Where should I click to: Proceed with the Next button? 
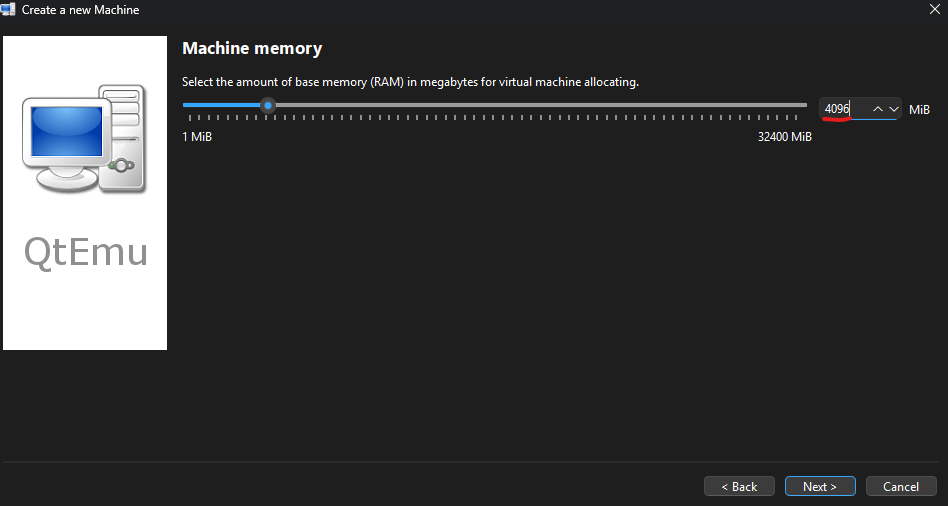[819, 487]
